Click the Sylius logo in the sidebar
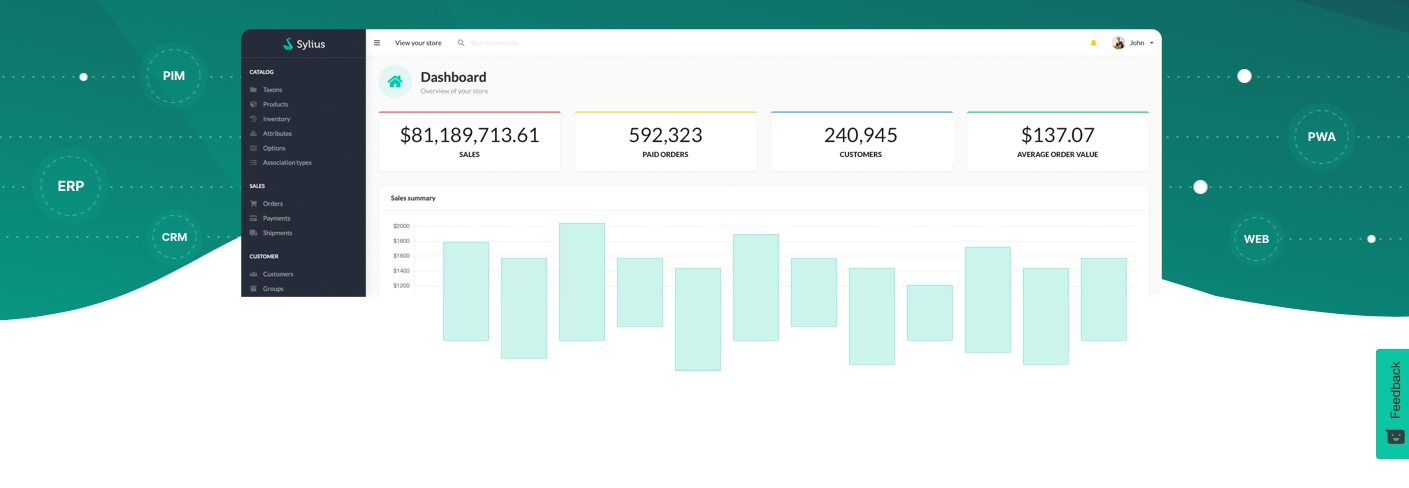Viewport: 1409px width, 488px height. point(303,44)
